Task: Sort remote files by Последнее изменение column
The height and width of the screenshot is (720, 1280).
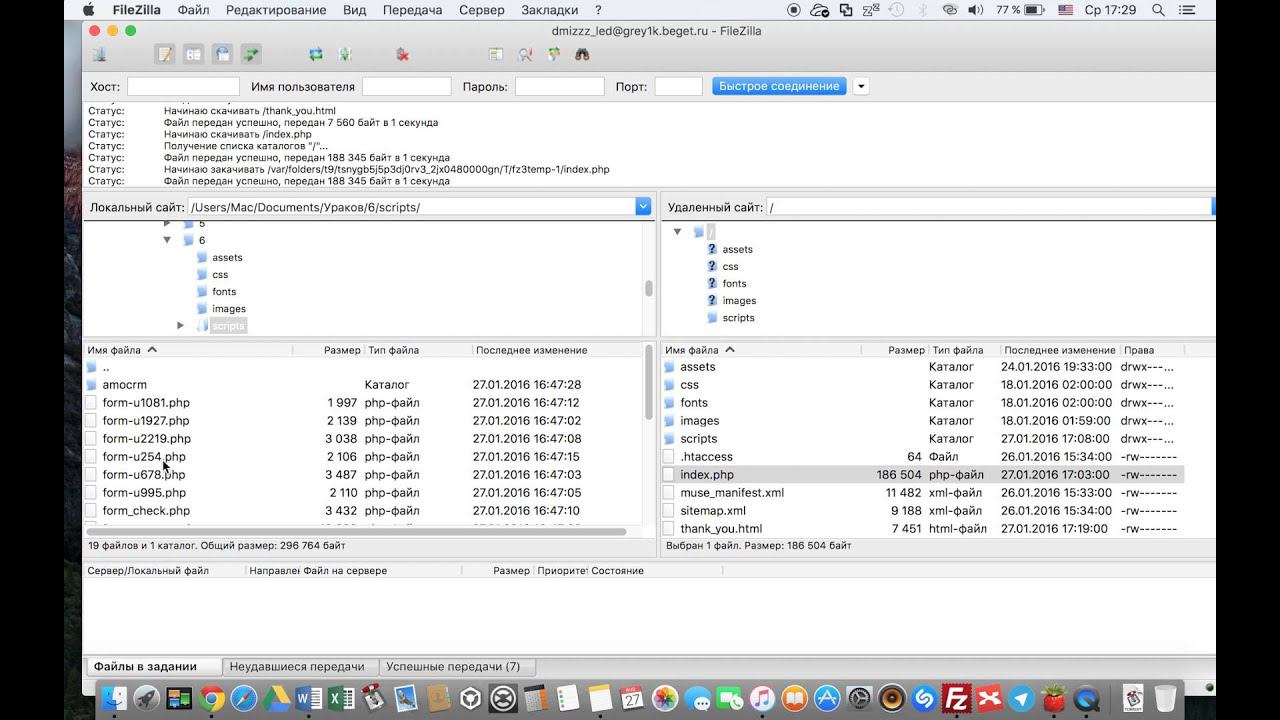Action: tap(1059, 350)
